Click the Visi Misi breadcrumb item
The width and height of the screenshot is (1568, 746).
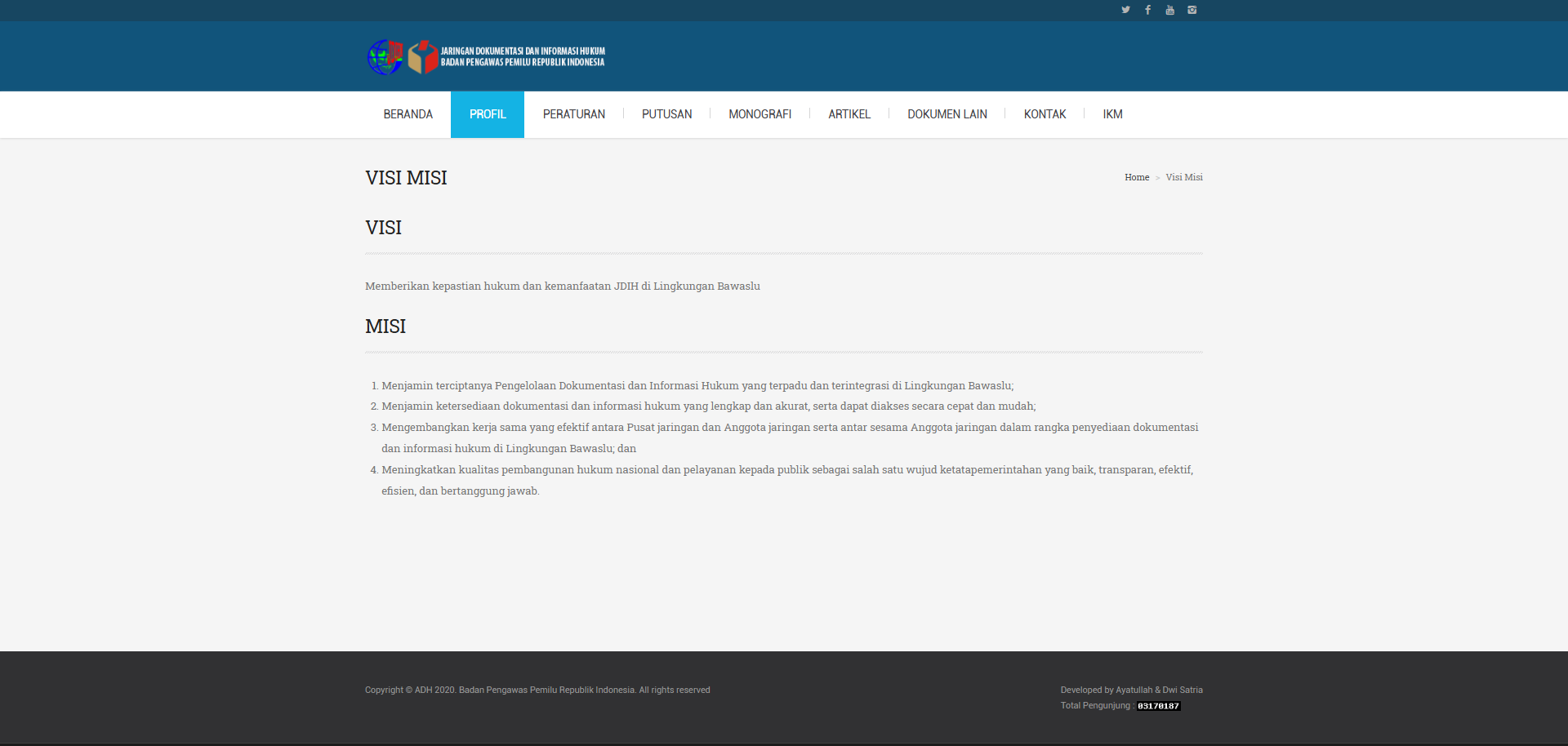pyautogui.click(x=1183, y=177)
